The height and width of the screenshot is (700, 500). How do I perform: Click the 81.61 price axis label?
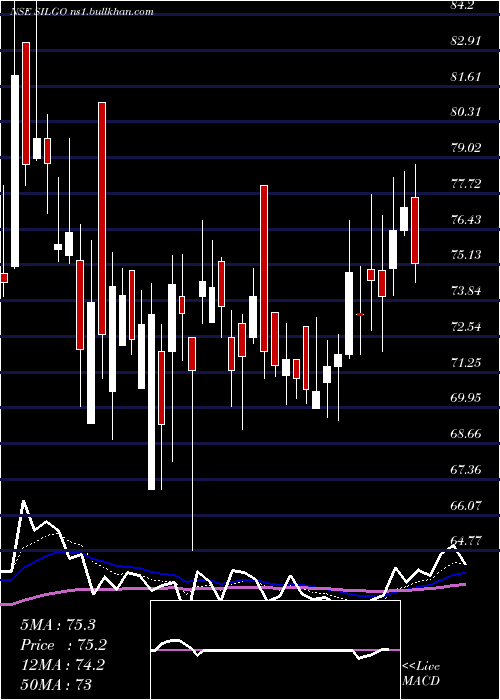(x=467, y=76)
